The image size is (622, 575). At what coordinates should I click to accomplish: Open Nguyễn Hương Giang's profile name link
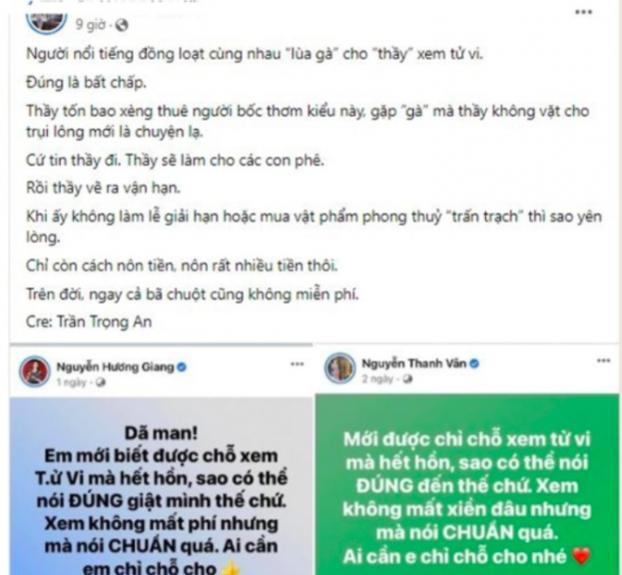[115, 367]
